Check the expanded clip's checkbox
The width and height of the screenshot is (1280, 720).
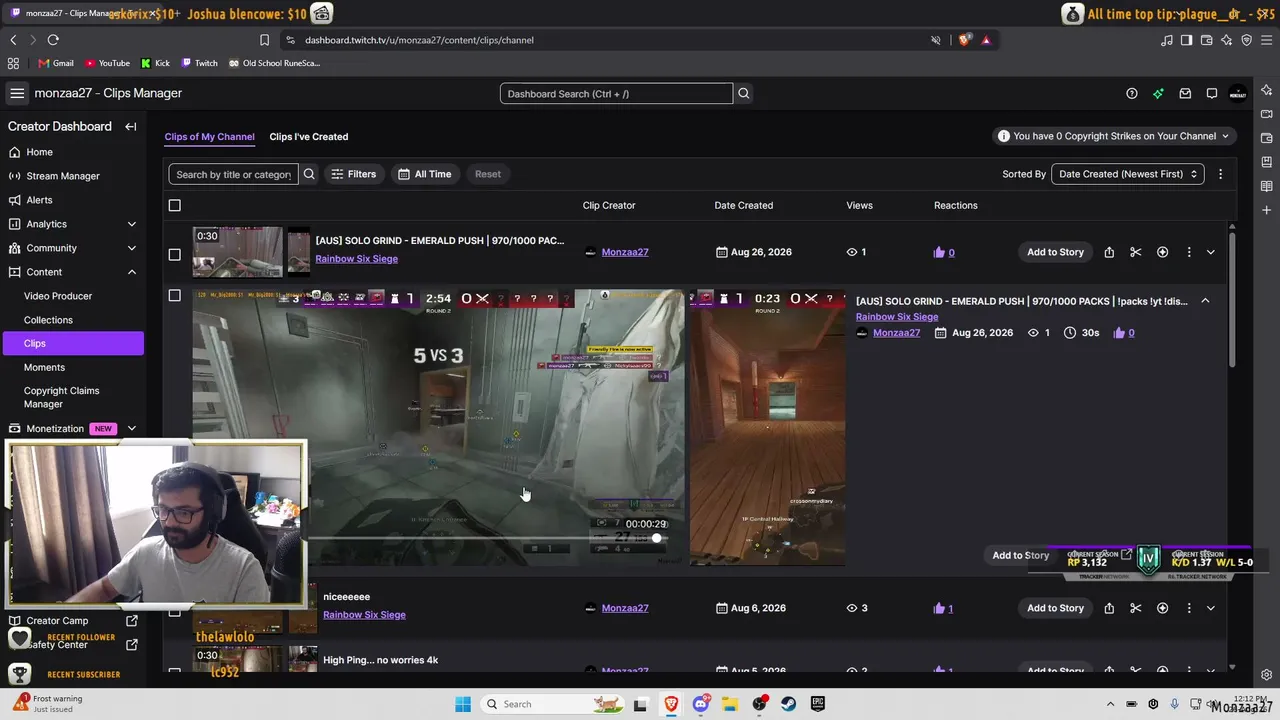tap(175, 296)
